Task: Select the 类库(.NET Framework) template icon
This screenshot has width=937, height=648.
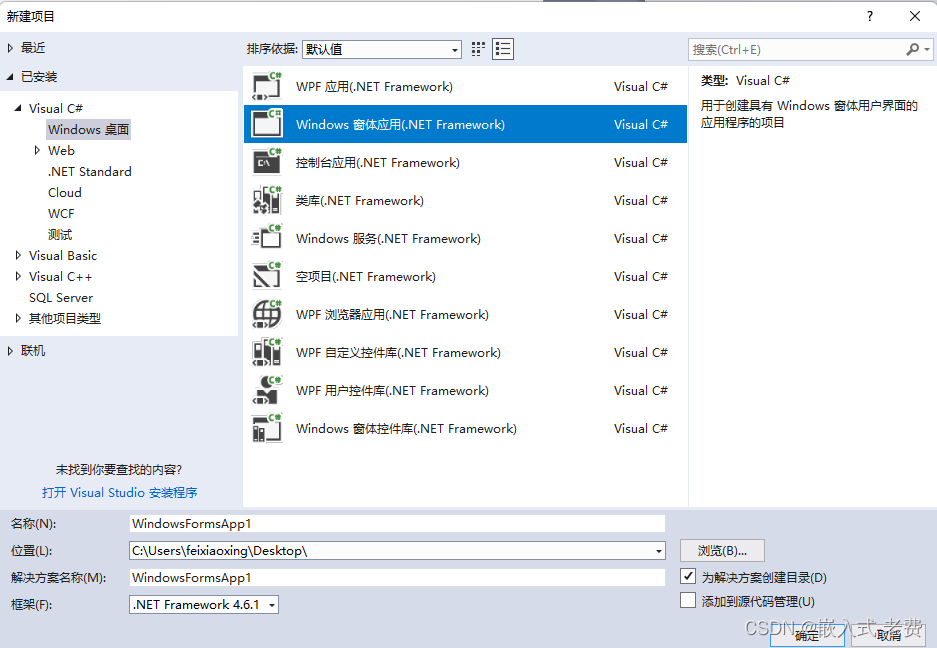Action: pyautogui.click(x=266, y=200)
